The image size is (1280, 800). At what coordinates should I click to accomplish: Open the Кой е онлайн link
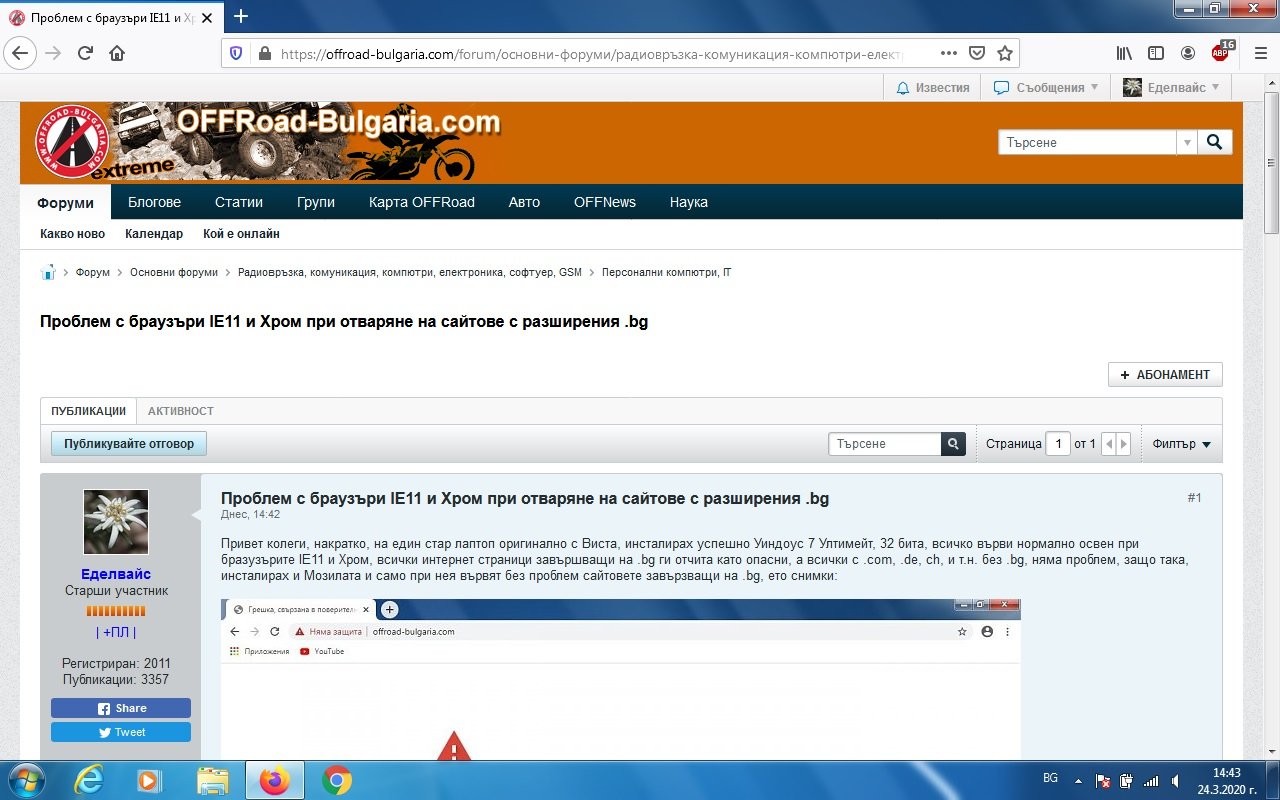[x=241, y=234]
